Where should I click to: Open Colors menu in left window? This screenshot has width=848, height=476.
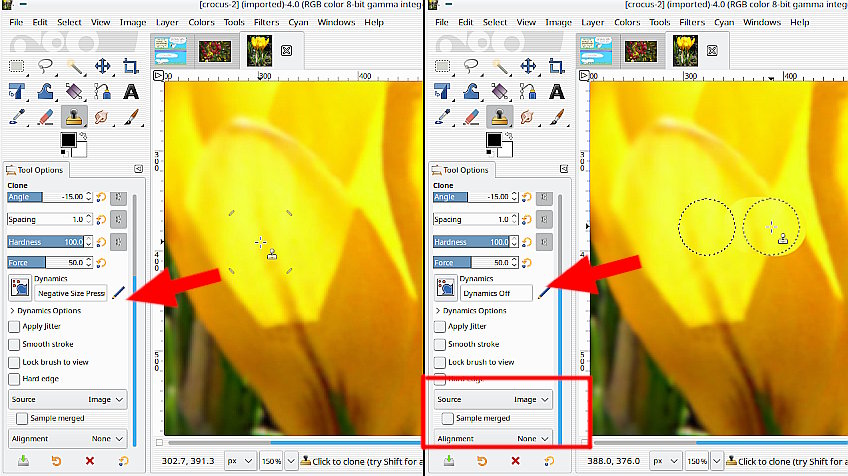point(202,22)
